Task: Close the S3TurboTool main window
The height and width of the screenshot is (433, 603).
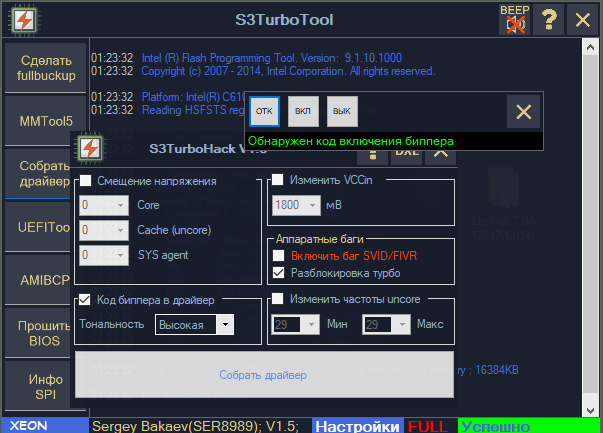Action: [583, 20]
